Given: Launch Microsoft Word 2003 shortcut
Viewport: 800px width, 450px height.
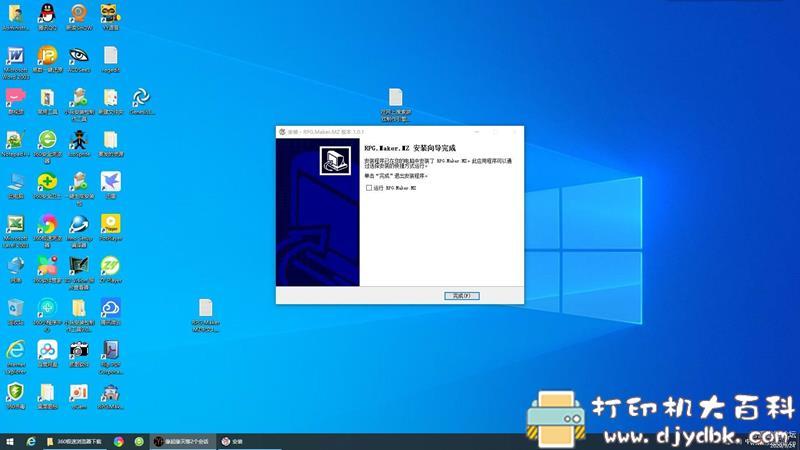Looking at the screenshot, I should click(16, 62).
